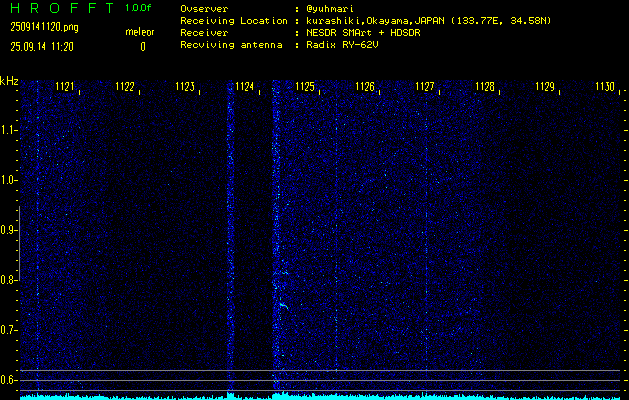
Task: Click the NESDR SMArt + HDSDR receiver value
Action: point(363,33)
